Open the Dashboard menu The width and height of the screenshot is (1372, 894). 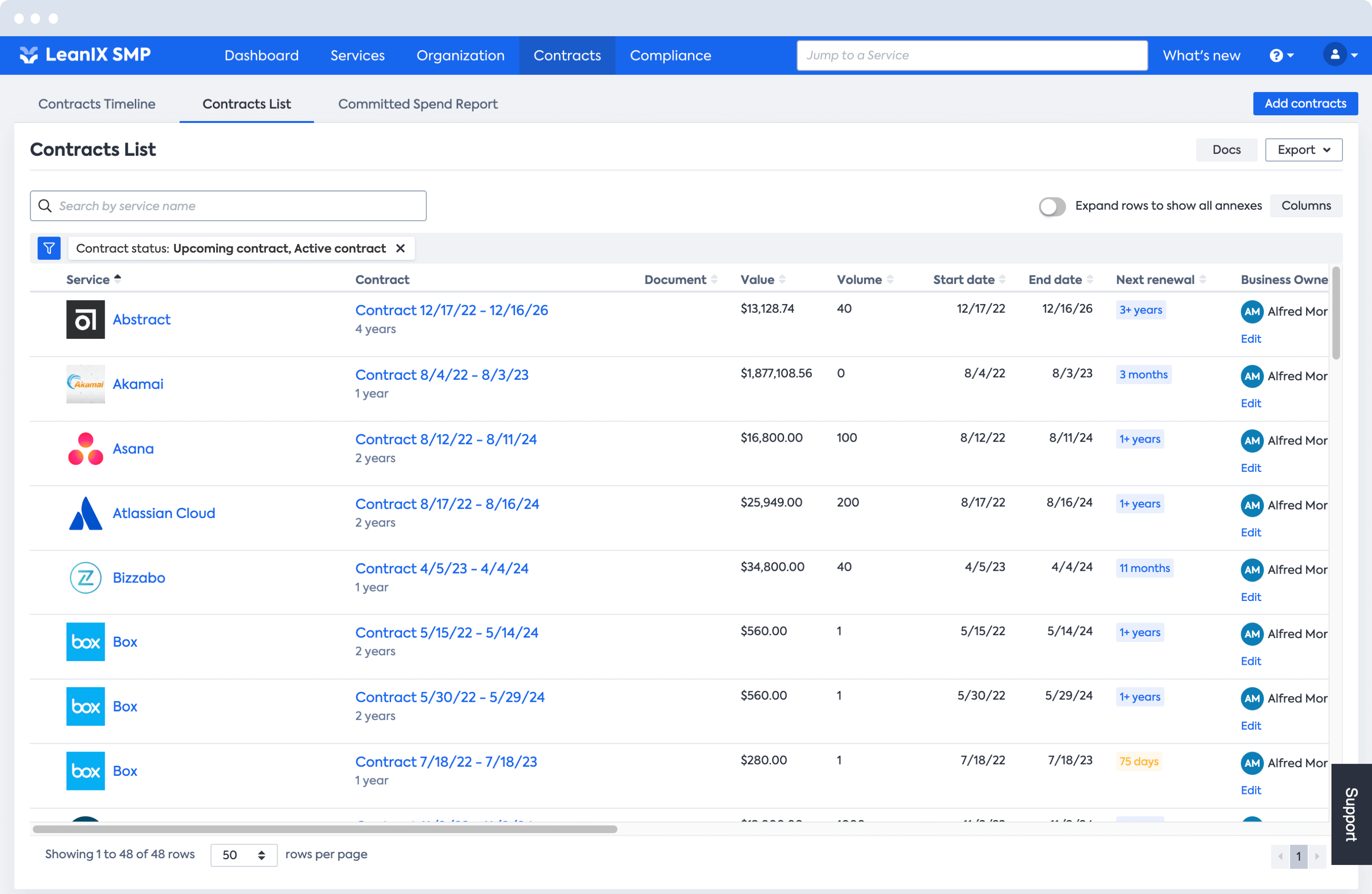pyautogui.click(x=262, y=55)
